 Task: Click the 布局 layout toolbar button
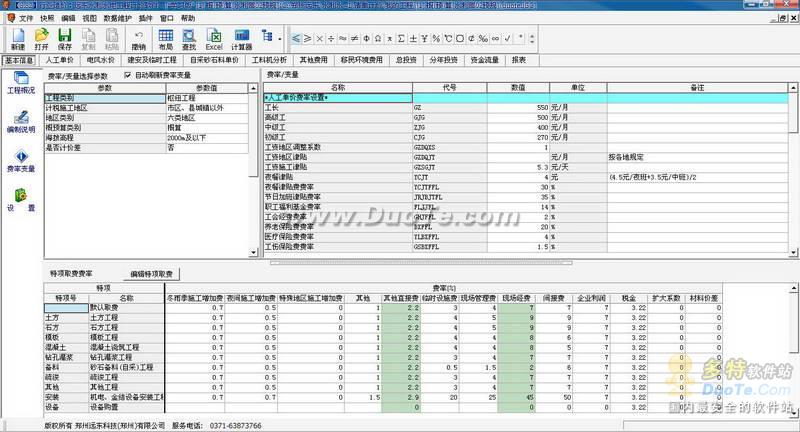(x=165, y=39)
